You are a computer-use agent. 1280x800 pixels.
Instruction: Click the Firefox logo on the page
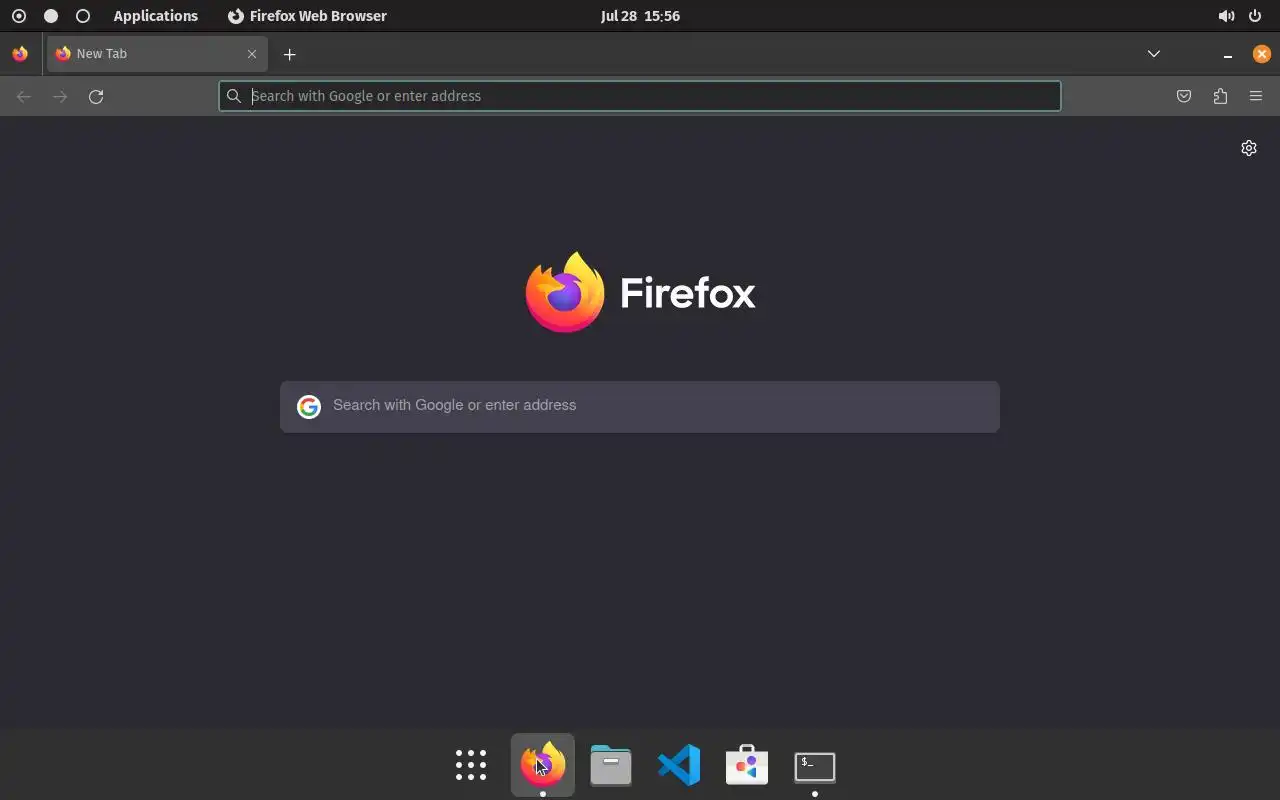(640, 292)
